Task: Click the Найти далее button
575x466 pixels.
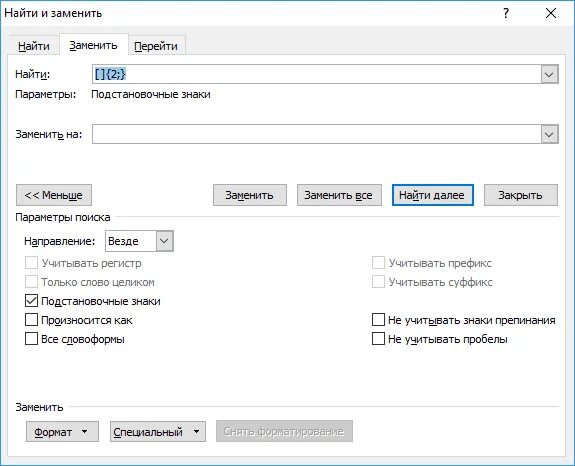Action: [432, 195]
